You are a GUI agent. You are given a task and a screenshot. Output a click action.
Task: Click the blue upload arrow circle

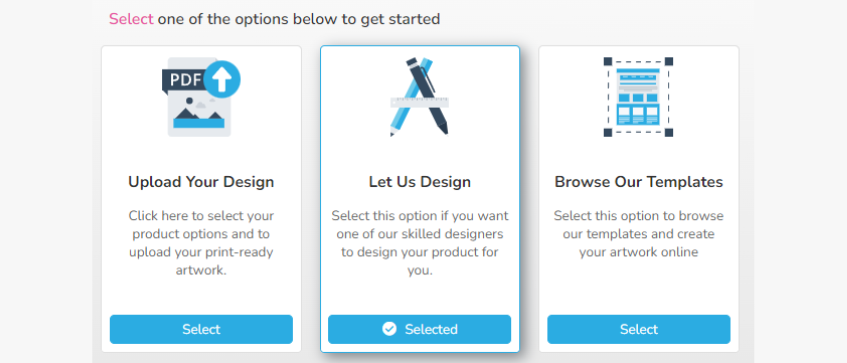coord(222,79)
